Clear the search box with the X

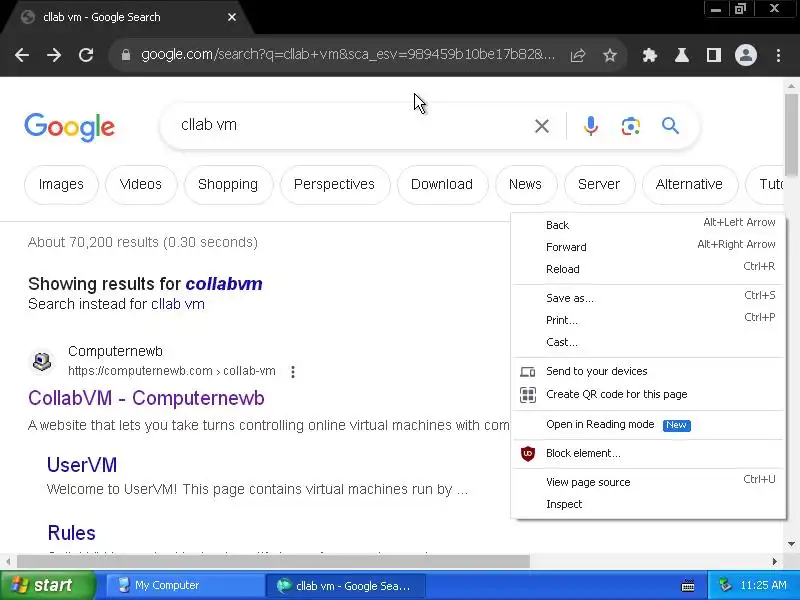click(542, 126)
